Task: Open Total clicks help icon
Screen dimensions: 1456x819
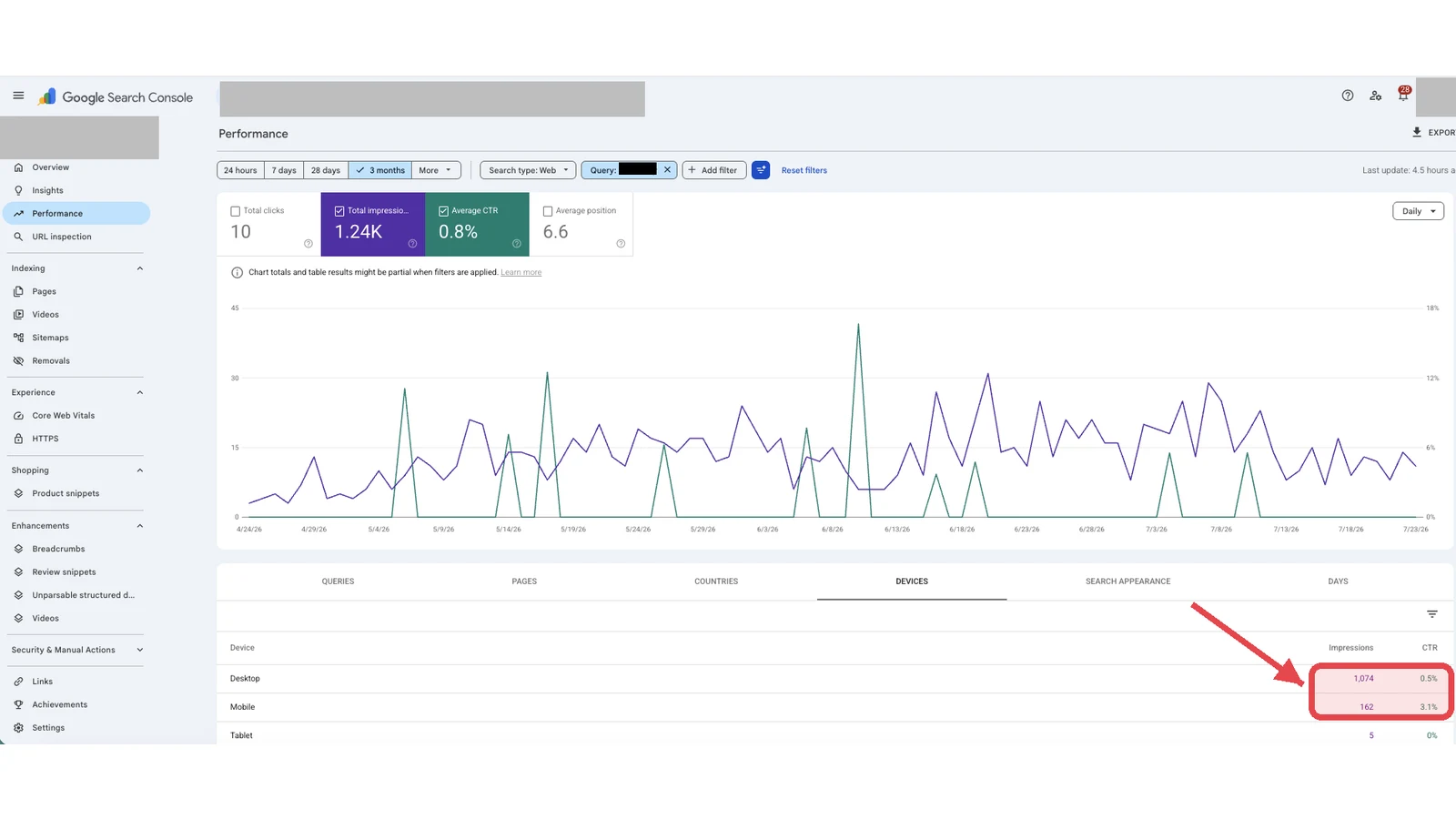Action: (308, 244)
